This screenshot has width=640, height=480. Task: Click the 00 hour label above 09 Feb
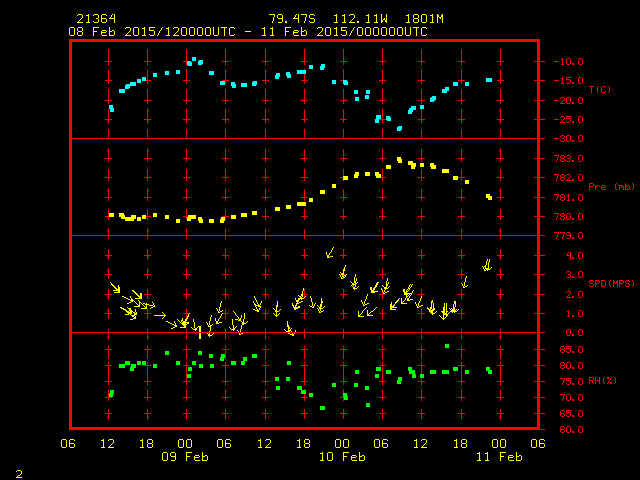(x=185, y=444)
